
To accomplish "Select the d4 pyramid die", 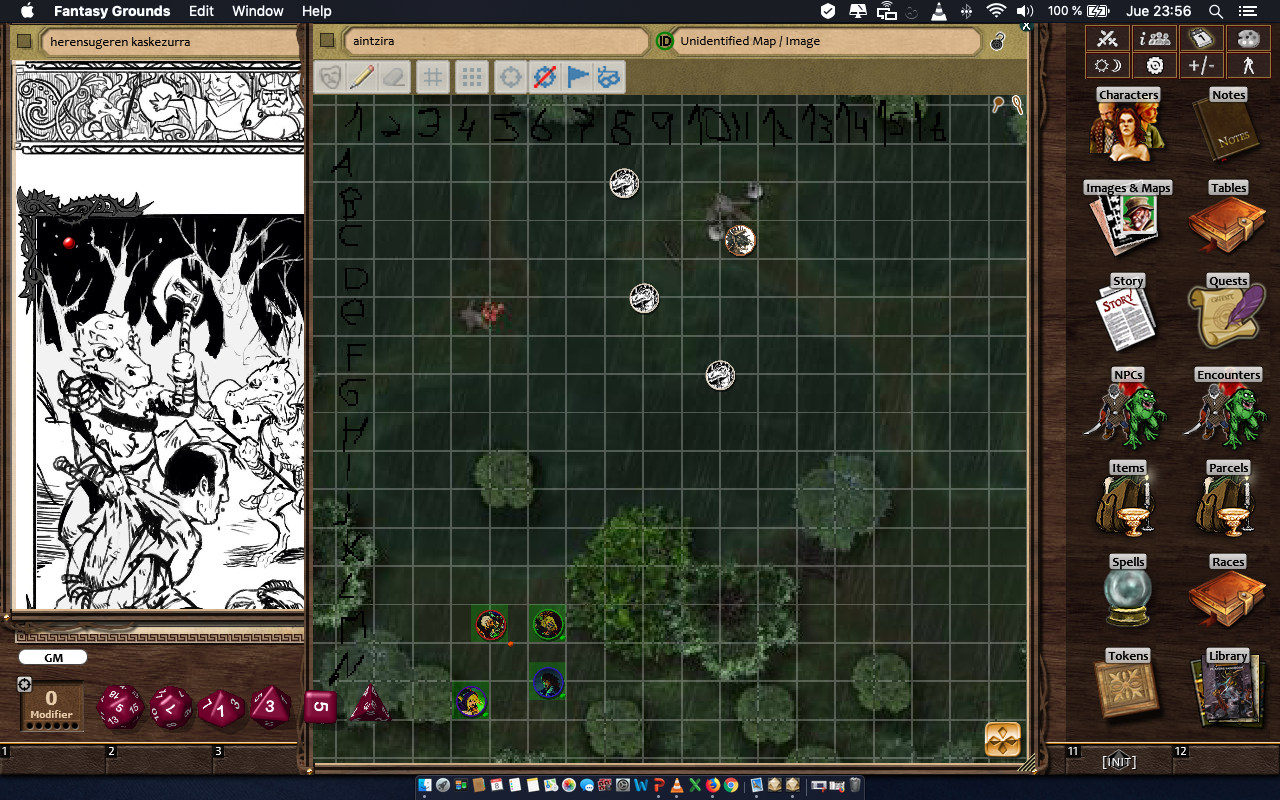I will [x=369, y=704].
